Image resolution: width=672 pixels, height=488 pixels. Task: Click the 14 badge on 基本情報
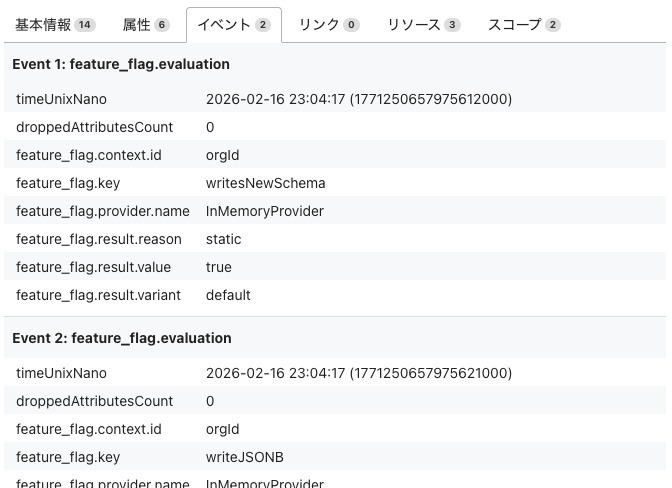[x=85, y=25]
